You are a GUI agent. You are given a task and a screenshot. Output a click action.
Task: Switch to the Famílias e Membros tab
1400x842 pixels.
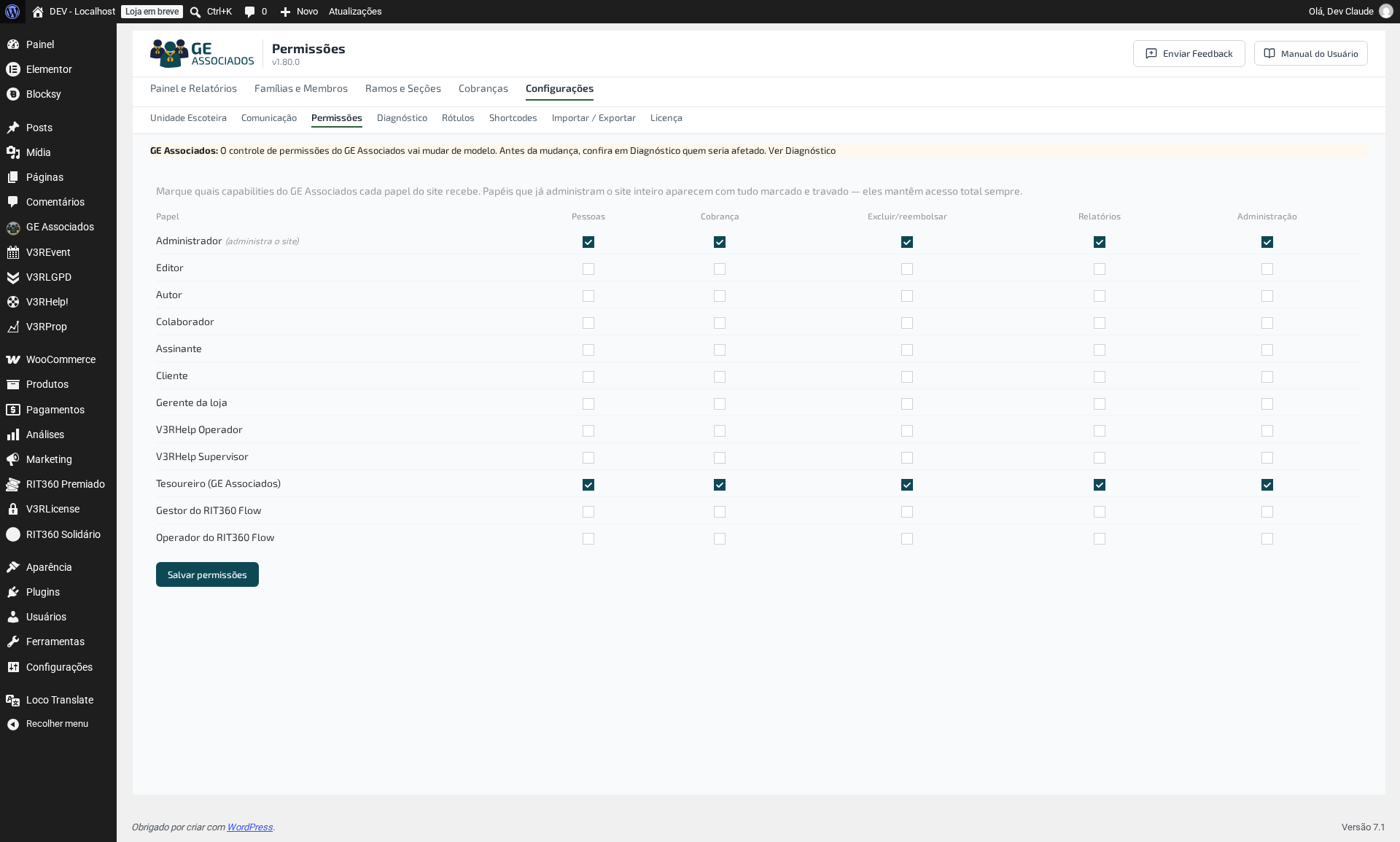pyautogui.click(x=301, y=88)
